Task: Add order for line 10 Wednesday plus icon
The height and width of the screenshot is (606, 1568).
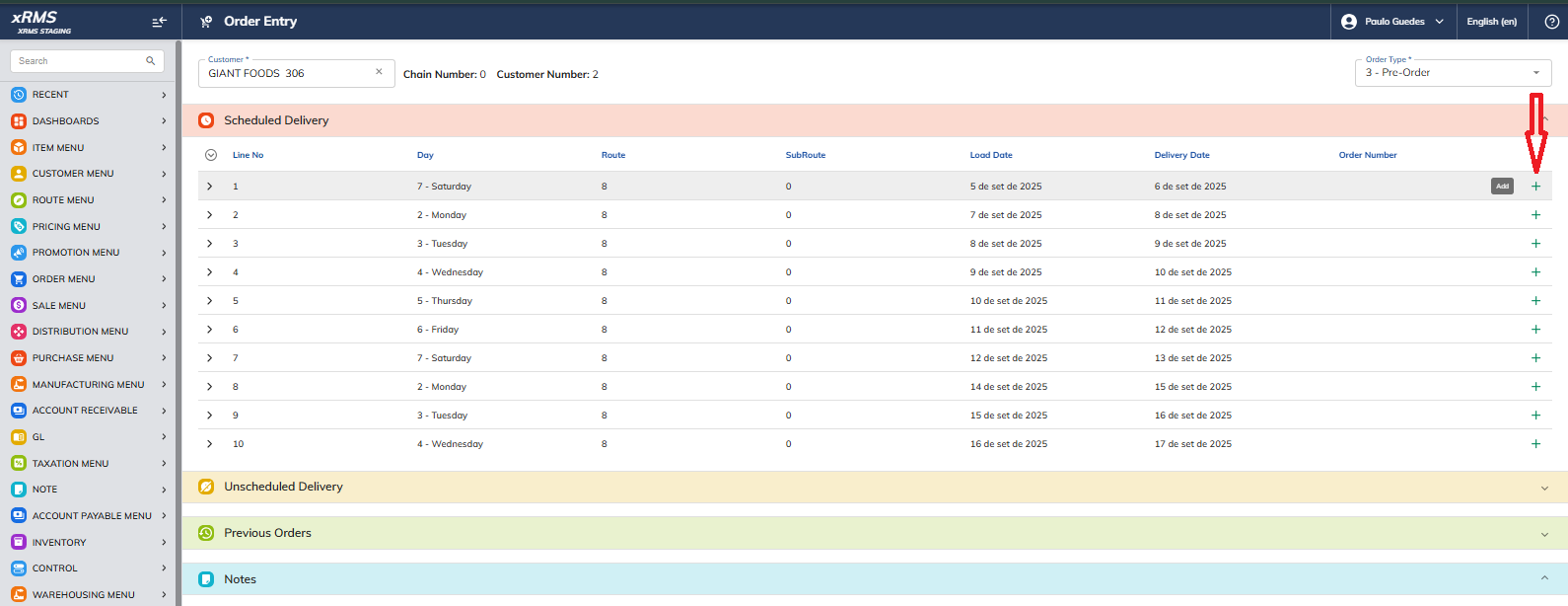Action: 1535,444
